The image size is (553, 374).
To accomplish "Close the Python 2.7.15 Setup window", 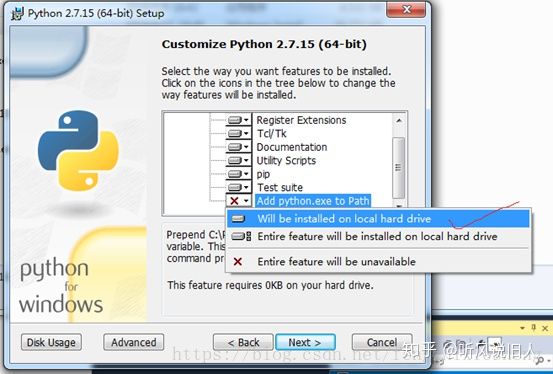I will point(406,9).
